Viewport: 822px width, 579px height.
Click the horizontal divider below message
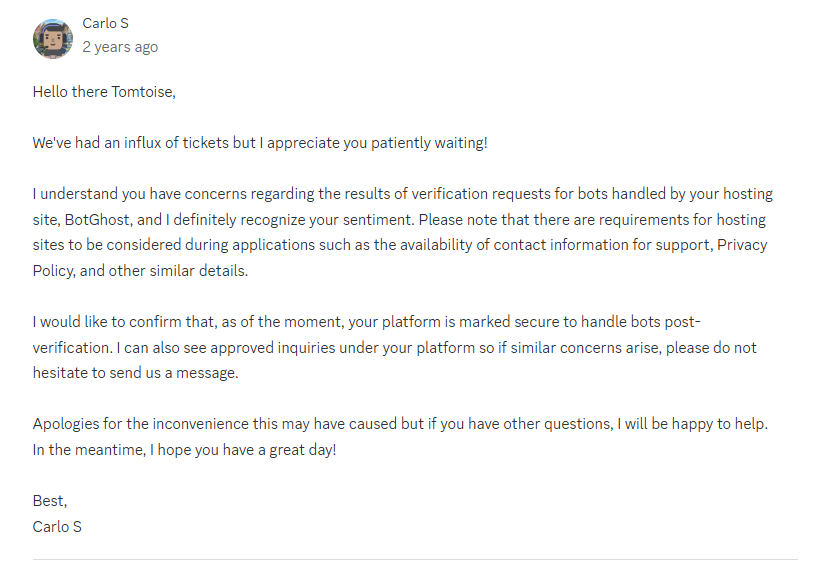coord(415,559)
